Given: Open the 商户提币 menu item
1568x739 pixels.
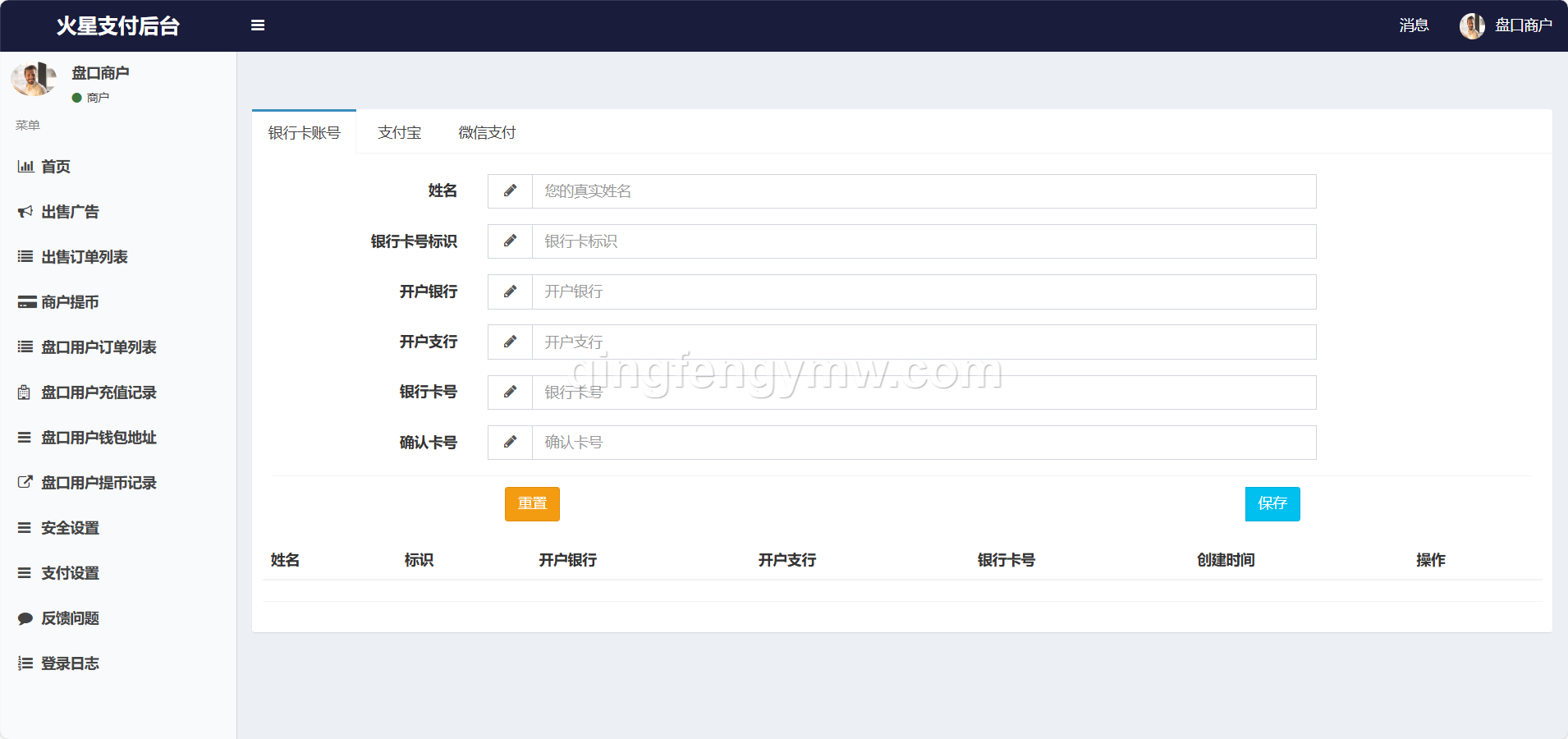Looking at the screenshot, I should point(118,302).
